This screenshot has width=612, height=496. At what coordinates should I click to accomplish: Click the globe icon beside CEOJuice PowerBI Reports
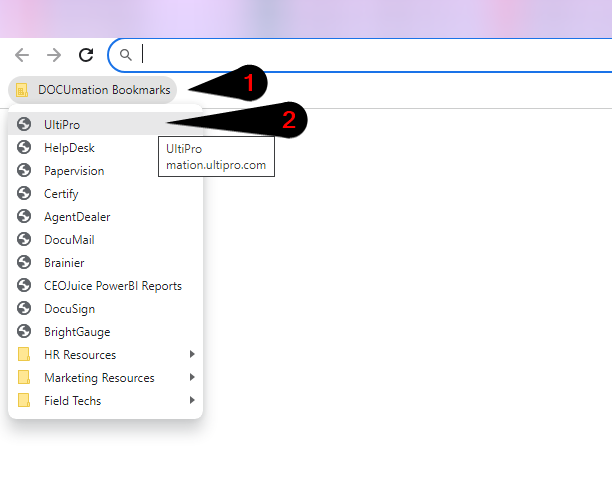coord(24,285)
